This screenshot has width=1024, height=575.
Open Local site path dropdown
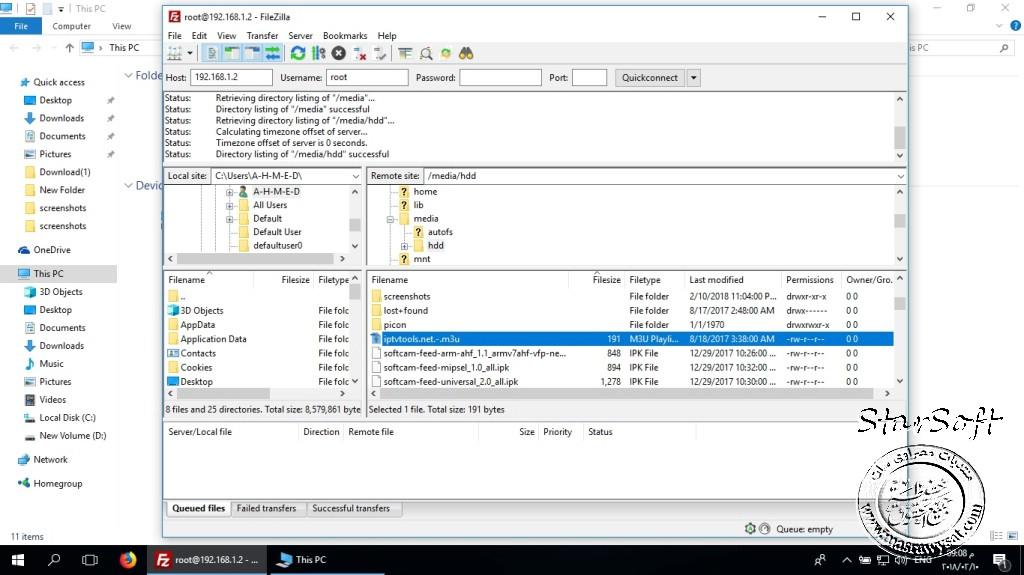(x=355, y=176)
